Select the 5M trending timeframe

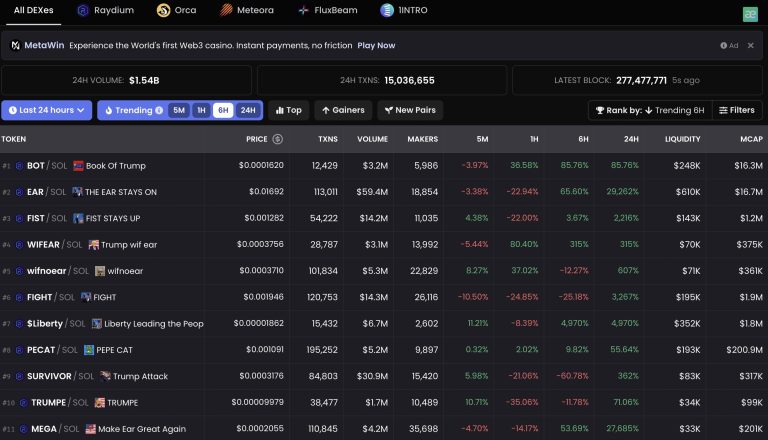pos(179,110)
